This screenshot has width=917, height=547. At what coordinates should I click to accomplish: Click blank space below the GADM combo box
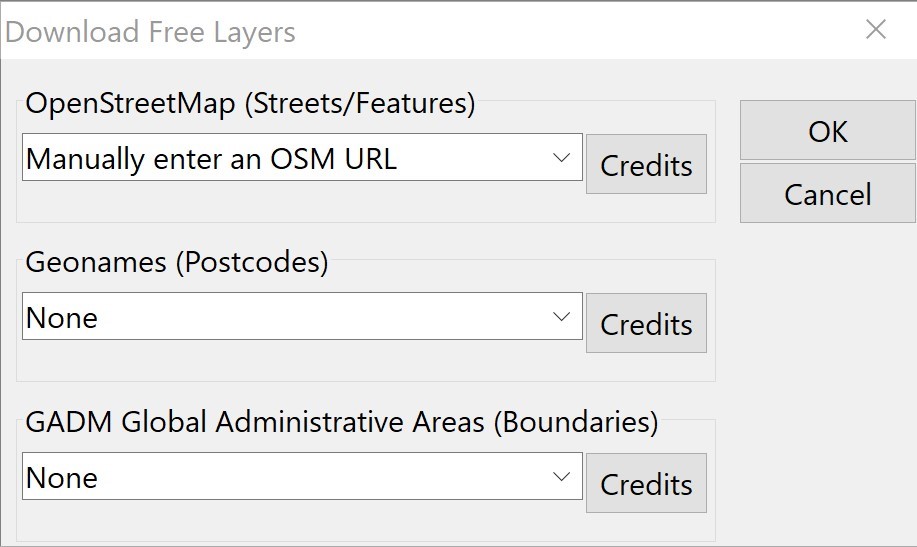(x=300, y=520)
